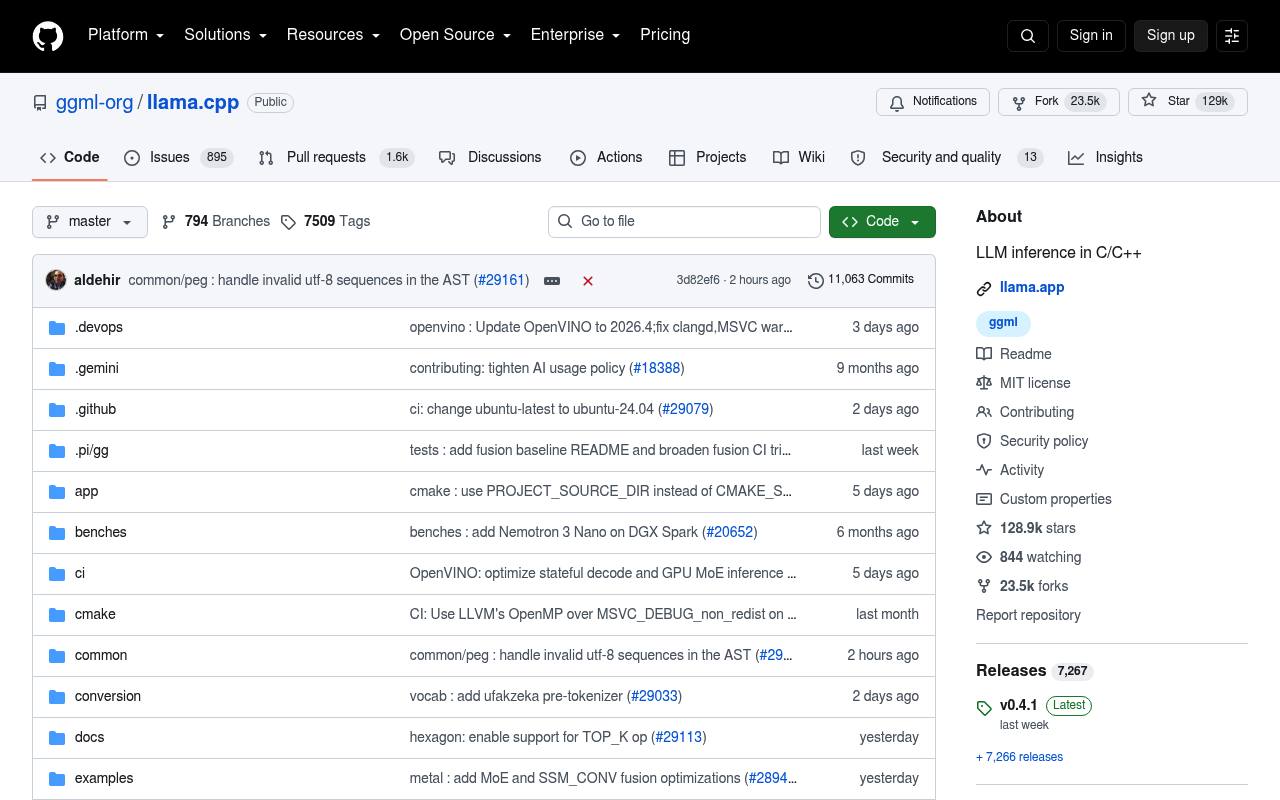
Task: Open the Pricing page
Action: [665, 35]
